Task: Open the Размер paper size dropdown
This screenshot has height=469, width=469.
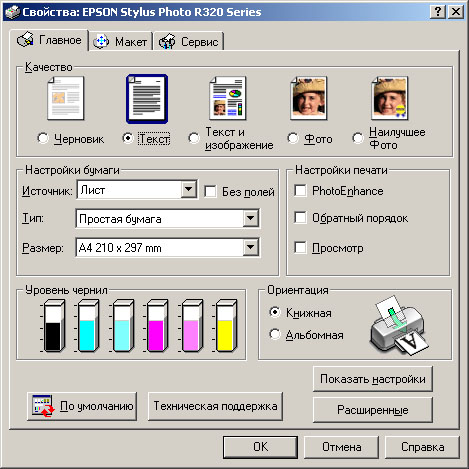Action: click(x=251, y=248)
